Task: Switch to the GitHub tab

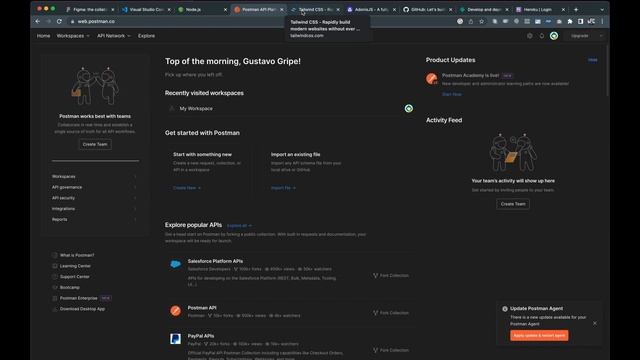Action: 427,9
